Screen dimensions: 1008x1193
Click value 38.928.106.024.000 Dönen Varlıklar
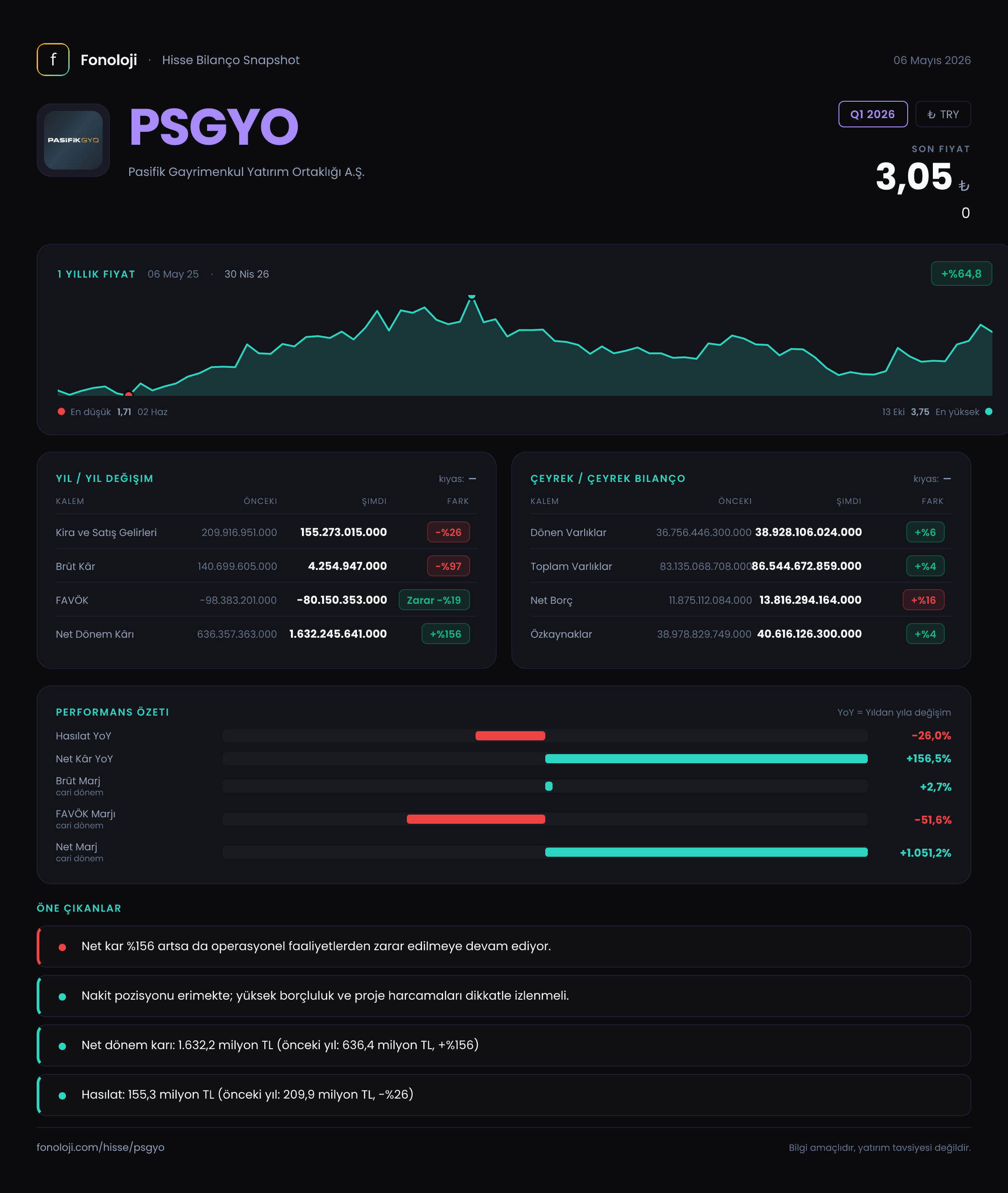808,532
